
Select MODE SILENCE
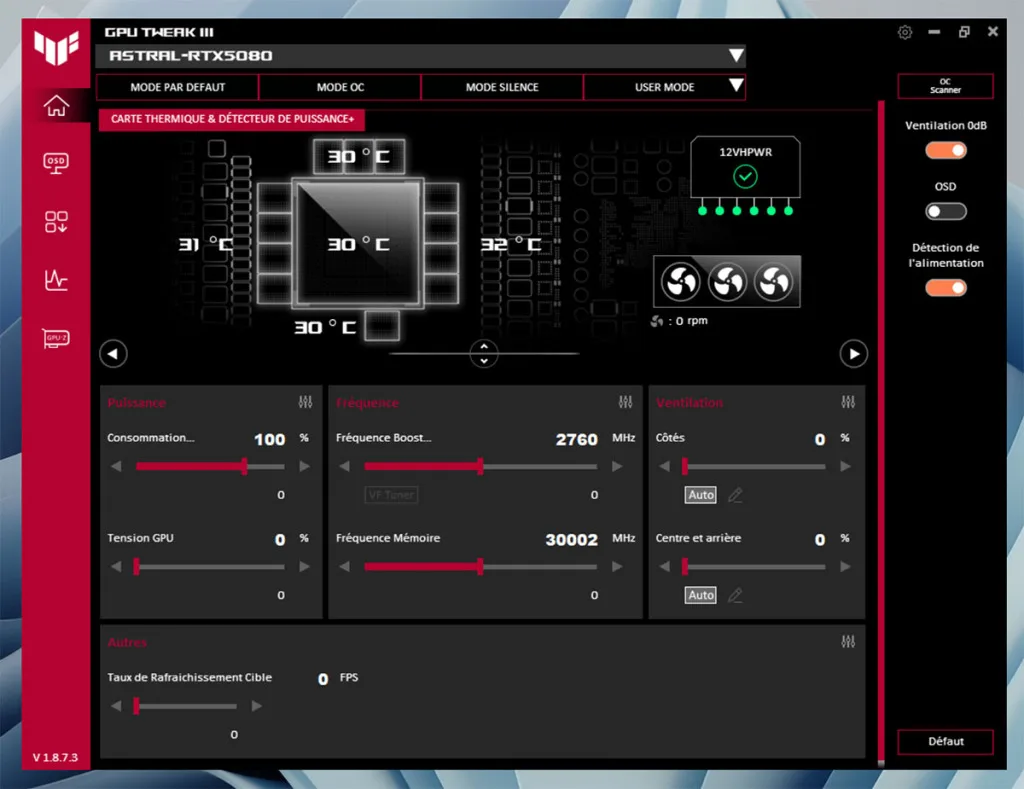(501, 87)
